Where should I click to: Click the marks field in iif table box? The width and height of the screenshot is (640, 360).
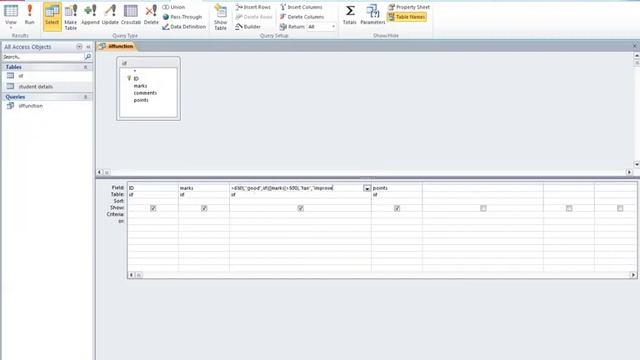(140, 86)
